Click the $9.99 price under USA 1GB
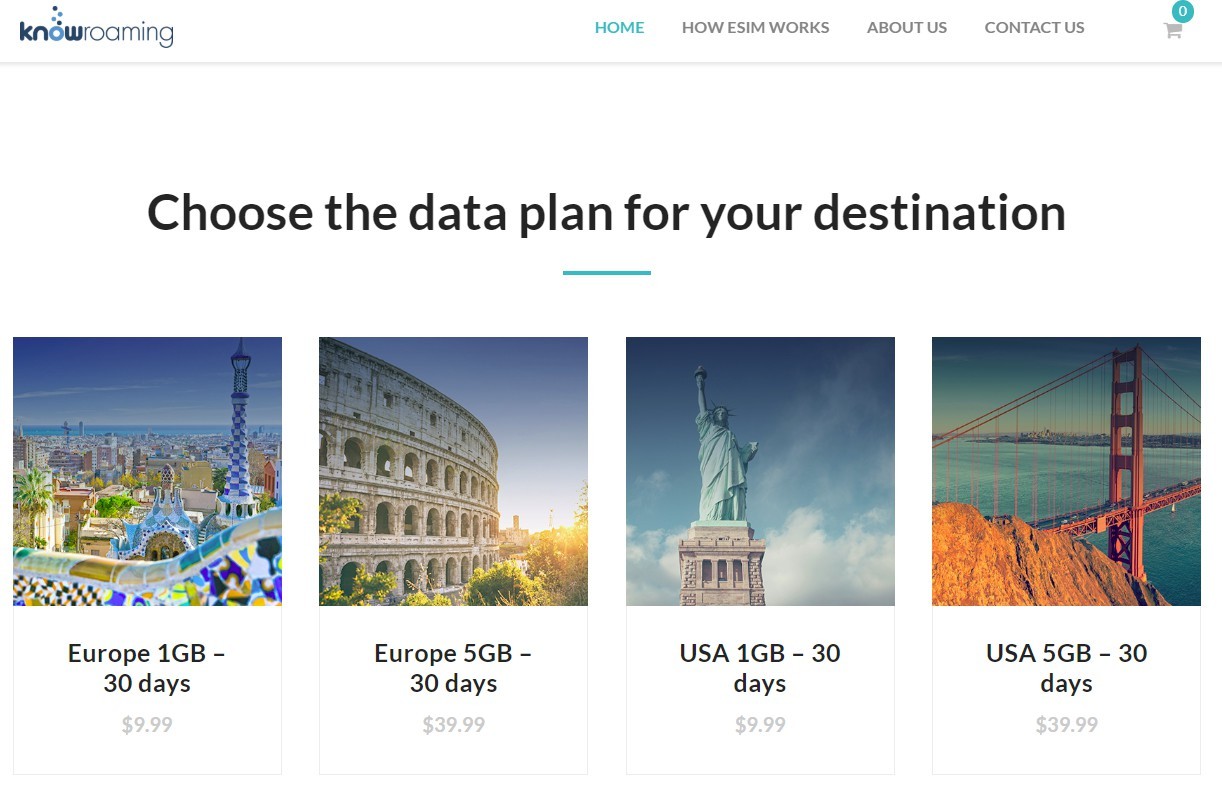This screenshot has height=812, width=1222. tap(760, 725)
